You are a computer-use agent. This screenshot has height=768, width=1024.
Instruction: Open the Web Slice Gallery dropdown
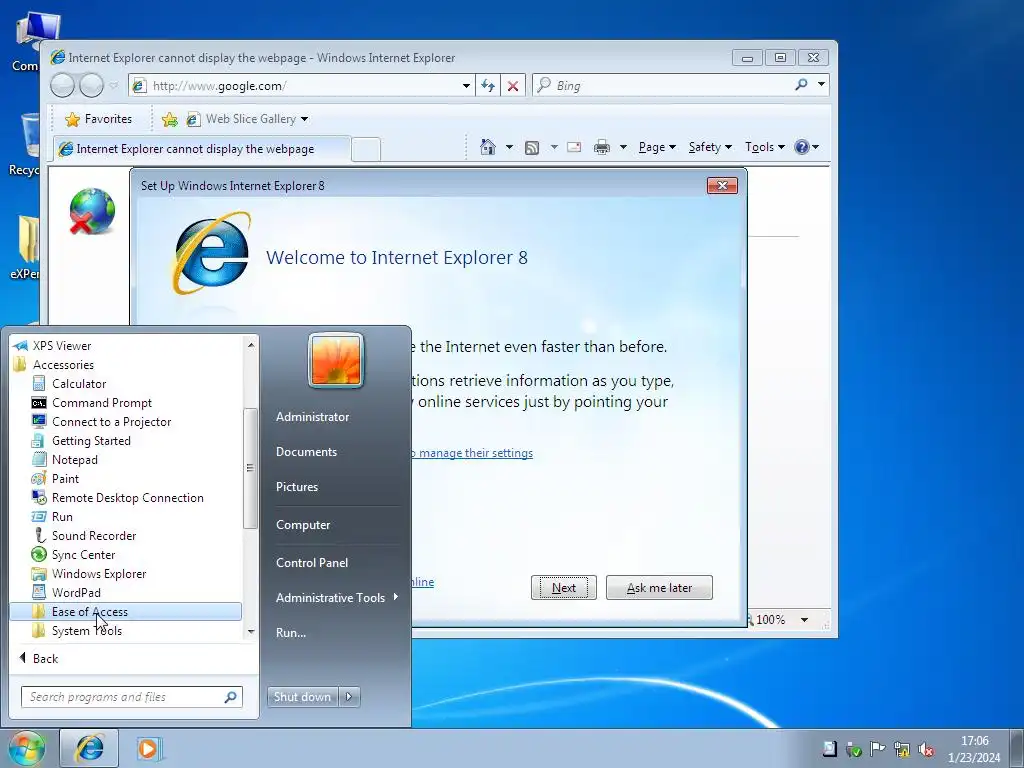coord(304,119)
